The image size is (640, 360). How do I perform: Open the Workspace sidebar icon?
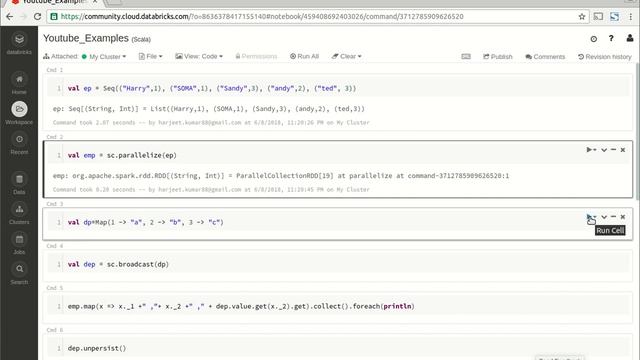point(19,113)
